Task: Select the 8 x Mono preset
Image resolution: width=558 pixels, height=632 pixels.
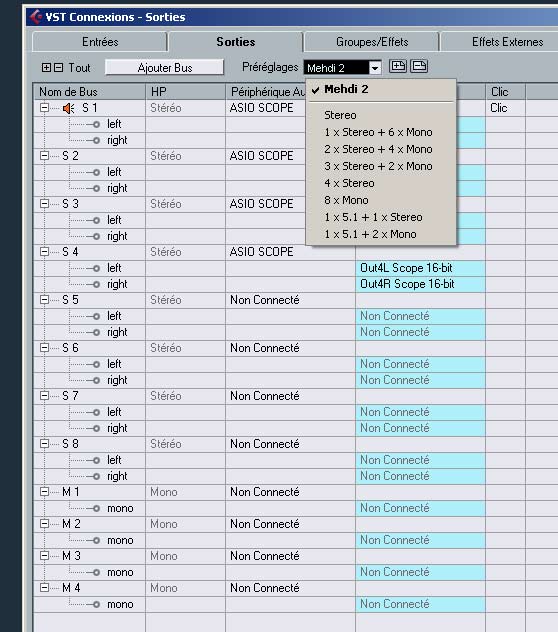Action: coord(346,200)
